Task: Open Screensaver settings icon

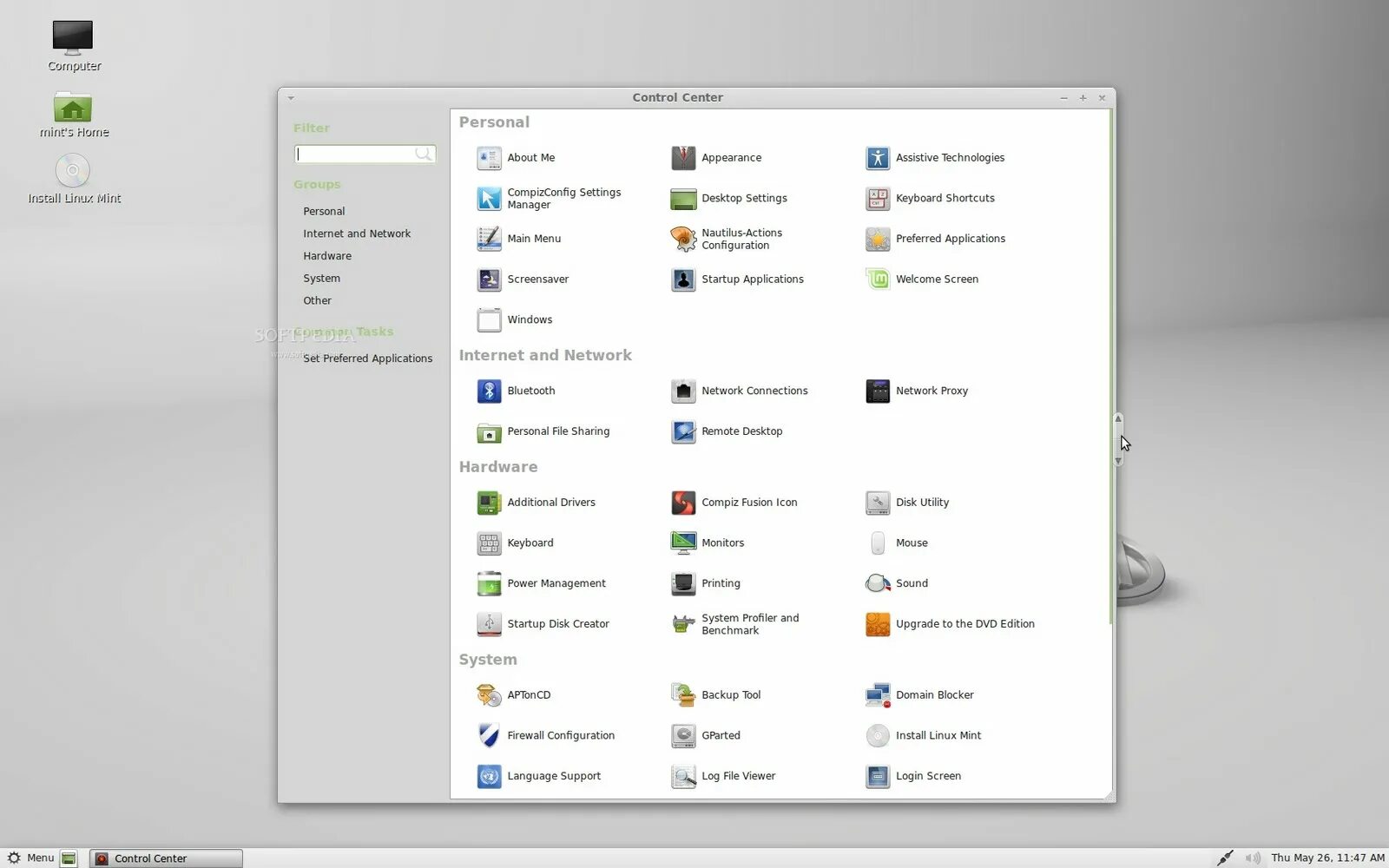Action: pyautogui.click(x=489, y=279)
